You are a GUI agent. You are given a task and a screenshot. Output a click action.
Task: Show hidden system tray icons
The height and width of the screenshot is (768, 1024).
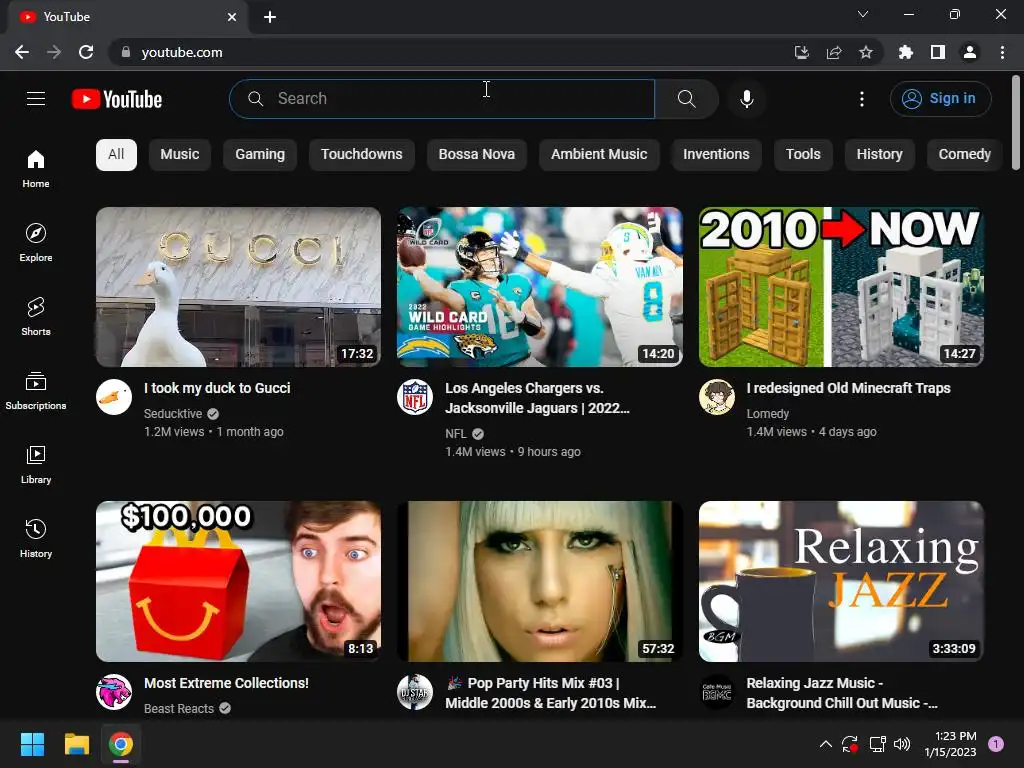pos(825,744)
